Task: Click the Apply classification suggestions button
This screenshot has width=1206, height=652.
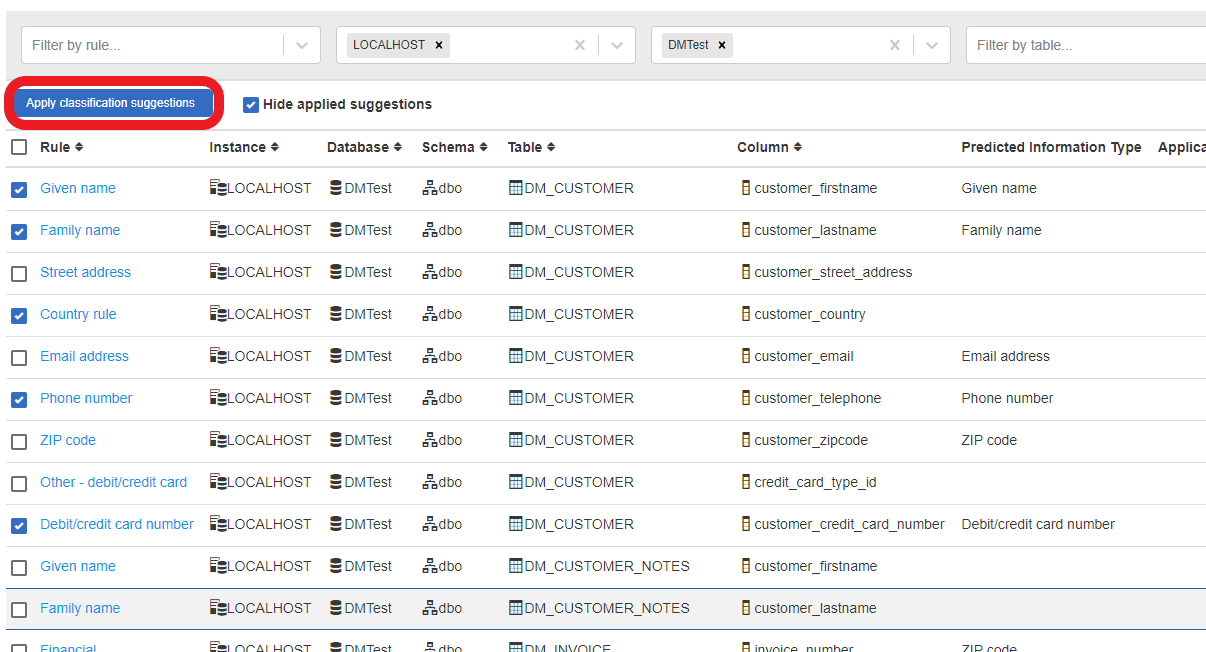Action: tap(110, 103)
